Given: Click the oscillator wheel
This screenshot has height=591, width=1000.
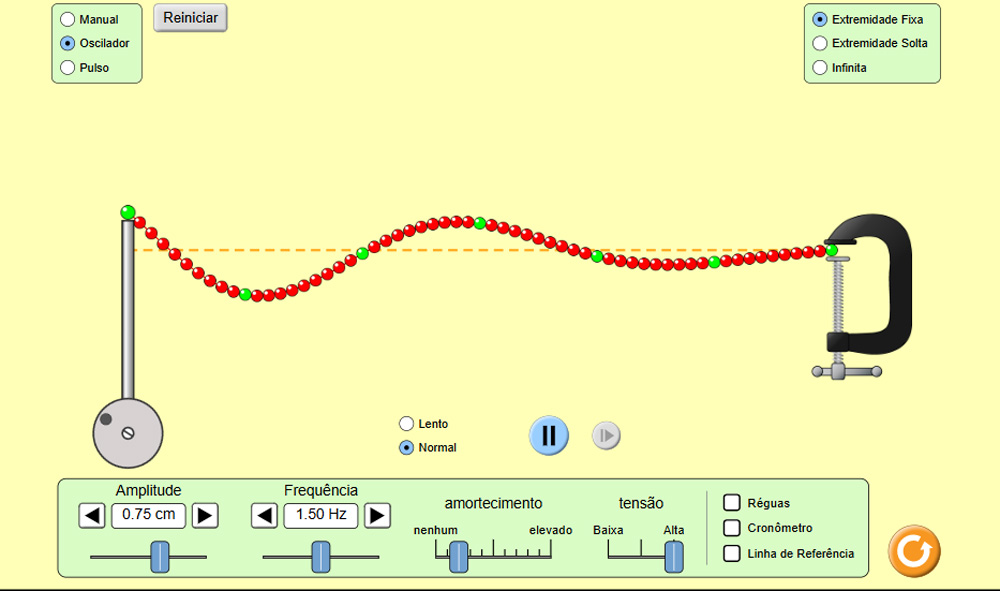Looking at the screenshot, I should pyautogui.click(x=128, y=434).
